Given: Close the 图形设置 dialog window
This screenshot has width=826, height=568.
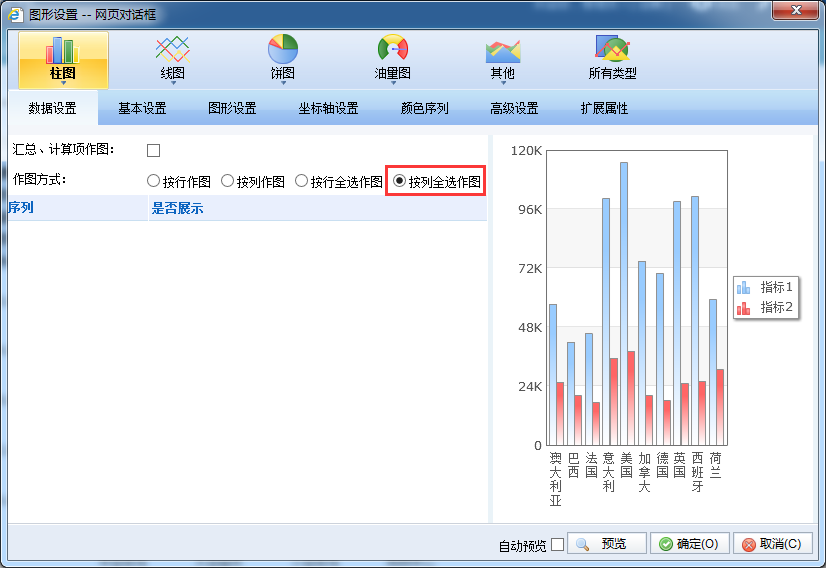Looking at the screenshot, I should click(x=796, y=9).
